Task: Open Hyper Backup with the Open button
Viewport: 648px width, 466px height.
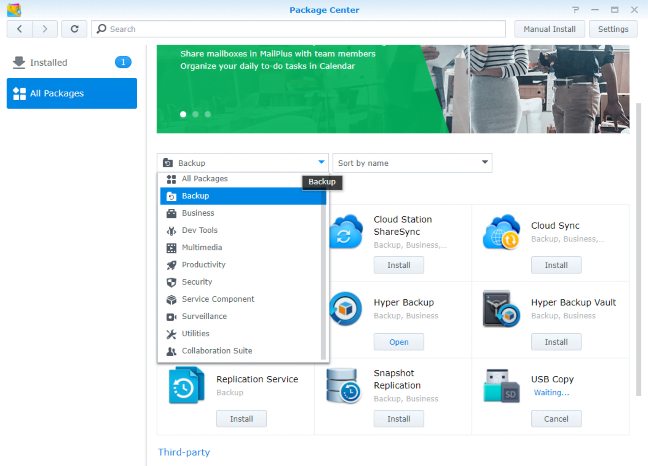Action: coord(398,342)
